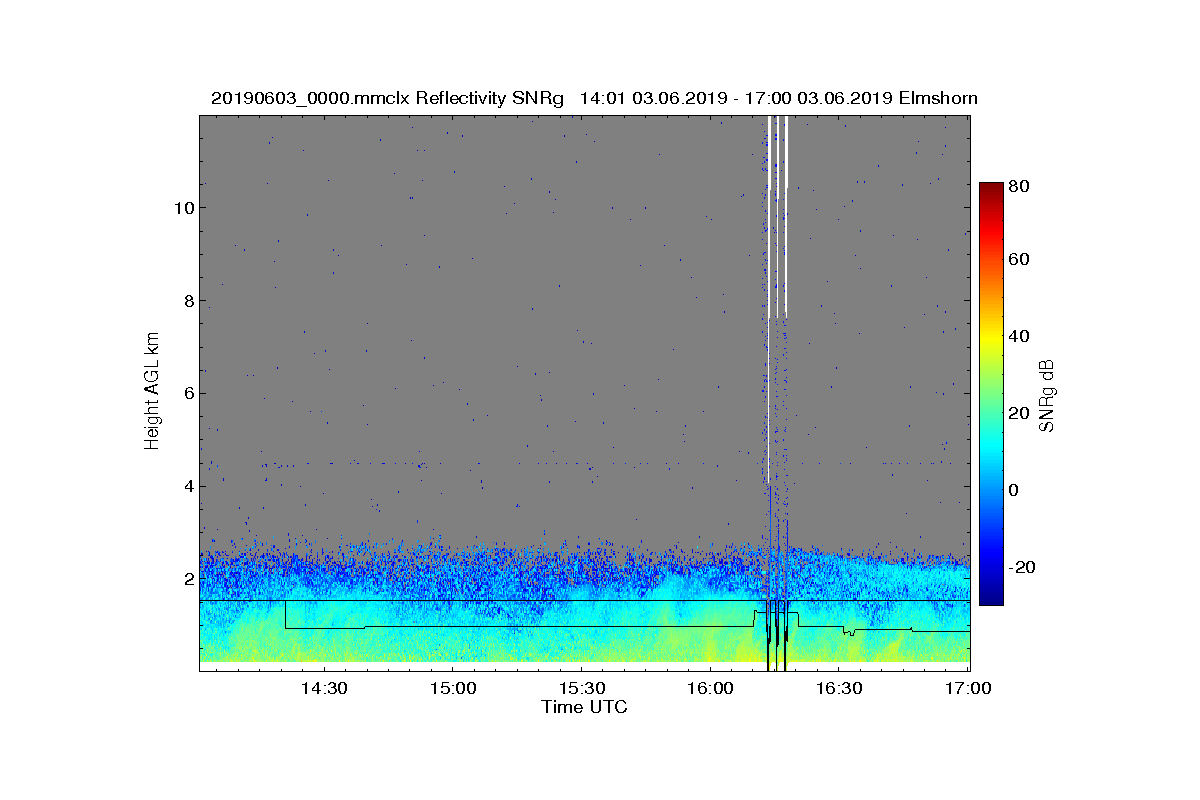Viewport: 1200px width, 800px height.
Task: Click the dark blue bottom of colorbar
Action: pyautogui.click(x=991, y=597)
